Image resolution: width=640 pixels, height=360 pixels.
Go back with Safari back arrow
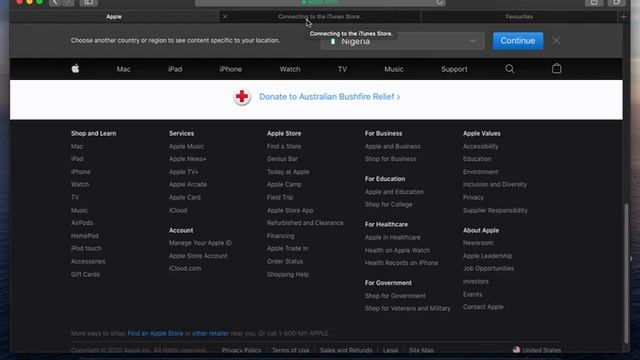[x=55, y=2]
